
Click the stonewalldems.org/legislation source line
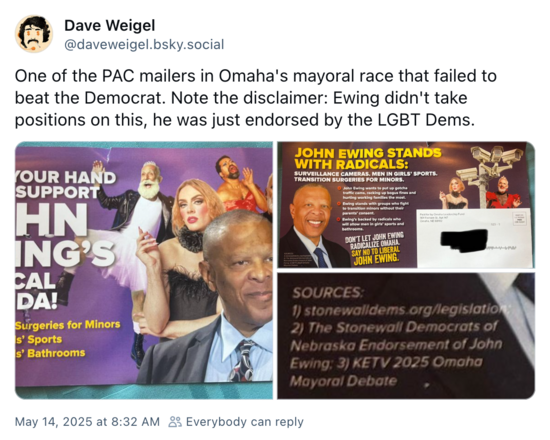[400, 310]
